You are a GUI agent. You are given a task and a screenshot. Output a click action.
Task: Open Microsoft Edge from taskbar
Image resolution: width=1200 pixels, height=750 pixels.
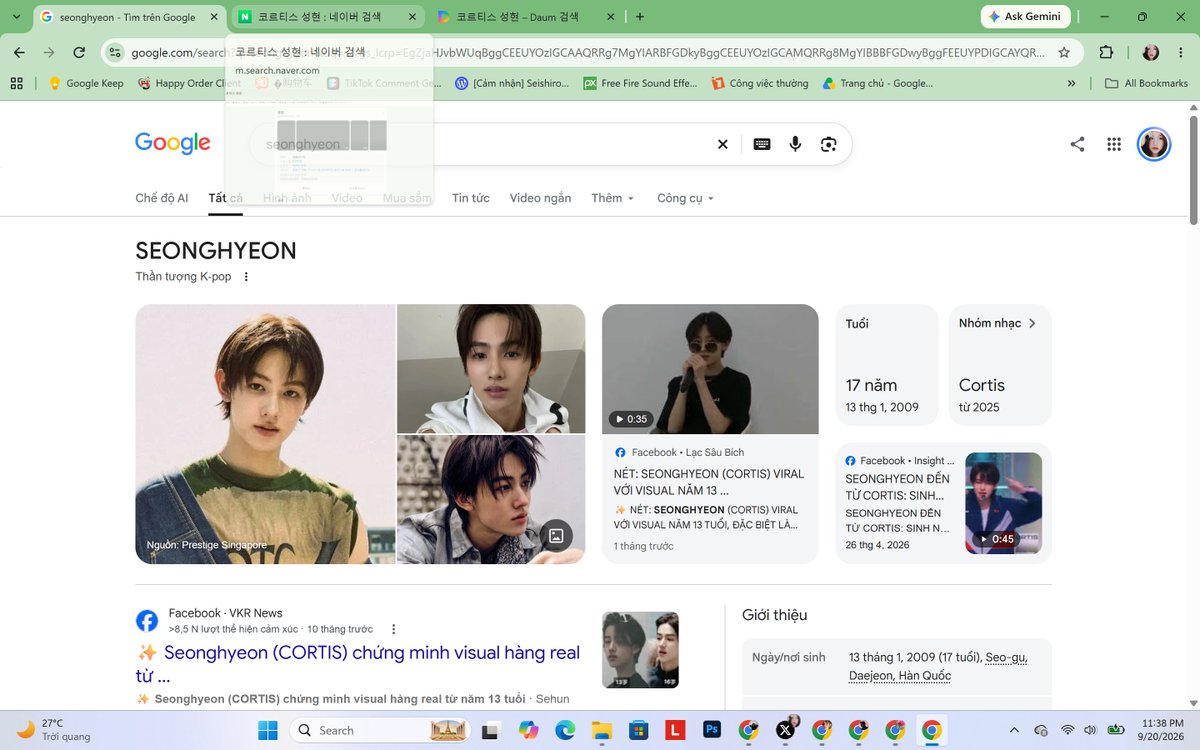(565, 730)
